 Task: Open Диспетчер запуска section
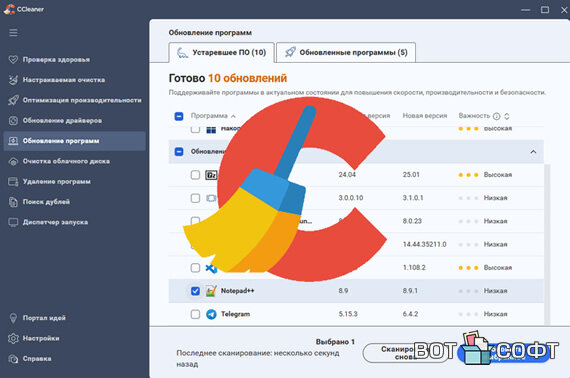click(55, 222)
